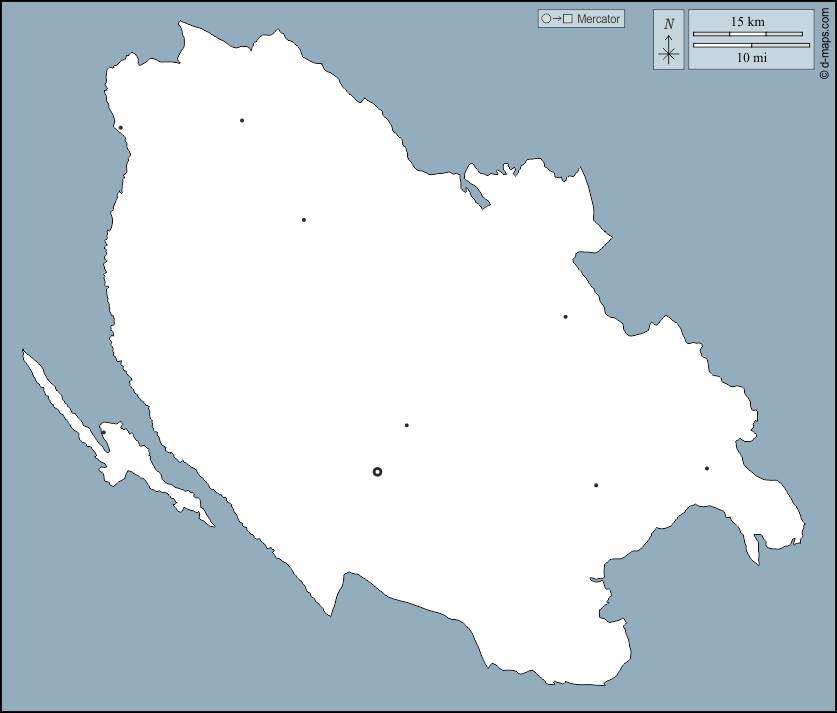
Task: Select the town dot on the northwest coast
Action: (x=120, y=127)
